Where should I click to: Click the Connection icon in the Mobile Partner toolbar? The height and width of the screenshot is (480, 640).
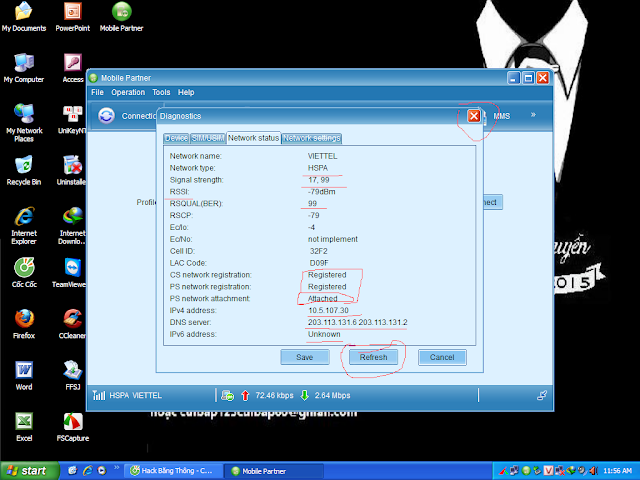(106, 116)
